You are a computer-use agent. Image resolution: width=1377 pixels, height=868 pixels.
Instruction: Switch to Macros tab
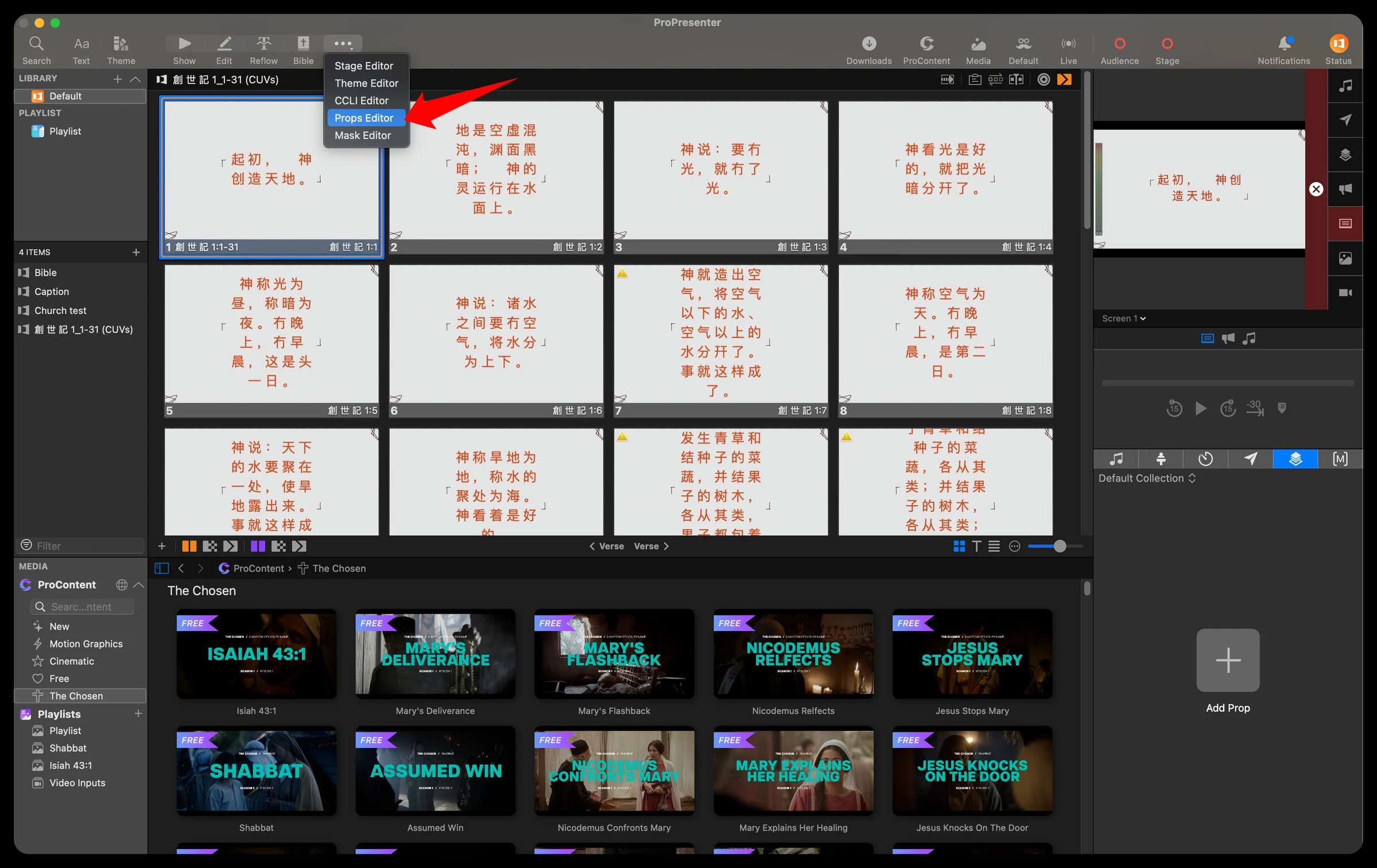(x=1340, y=459)
